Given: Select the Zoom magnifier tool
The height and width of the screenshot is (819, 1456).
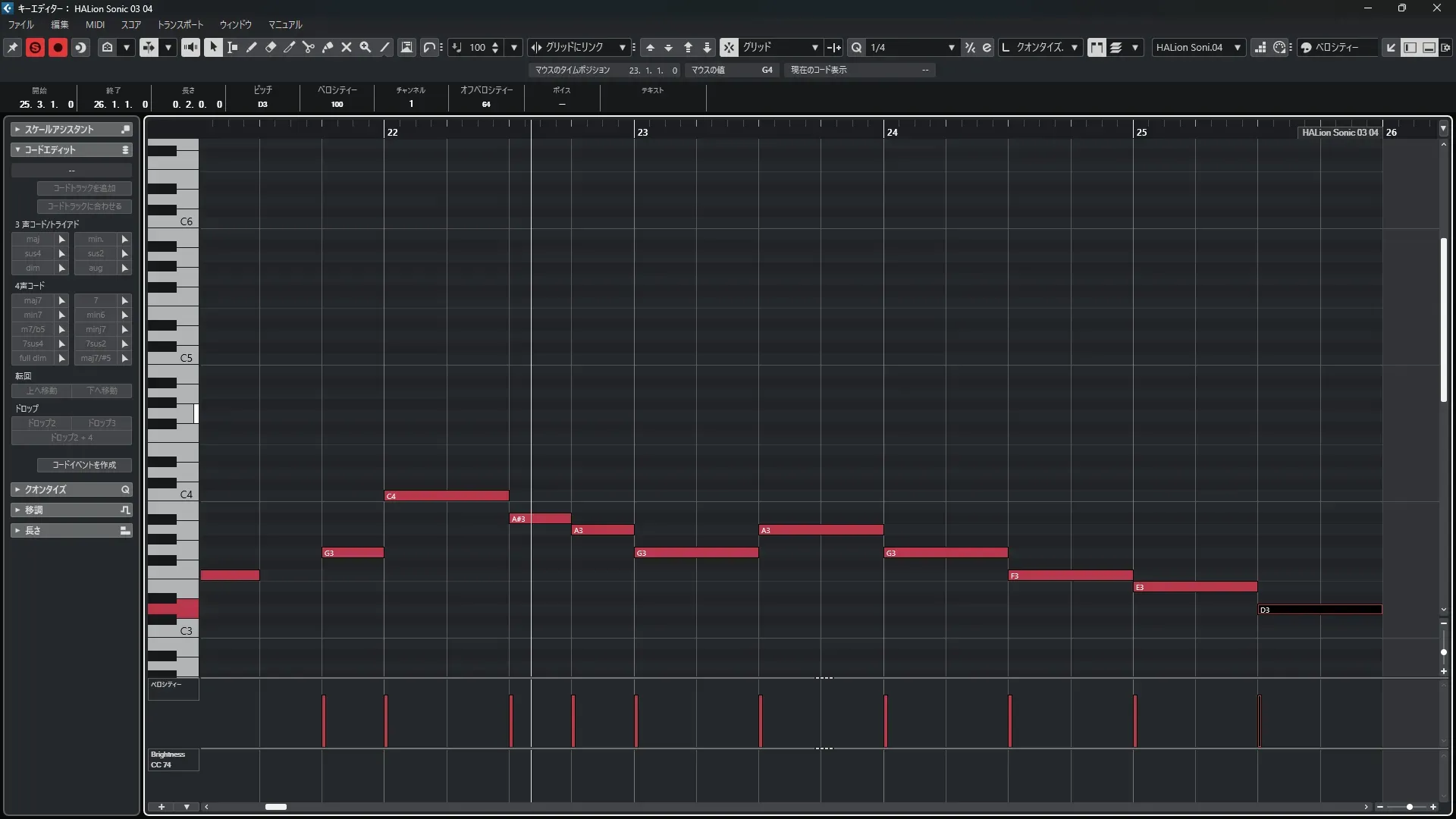Looking at the screenshot, I should tap(366, 47).
